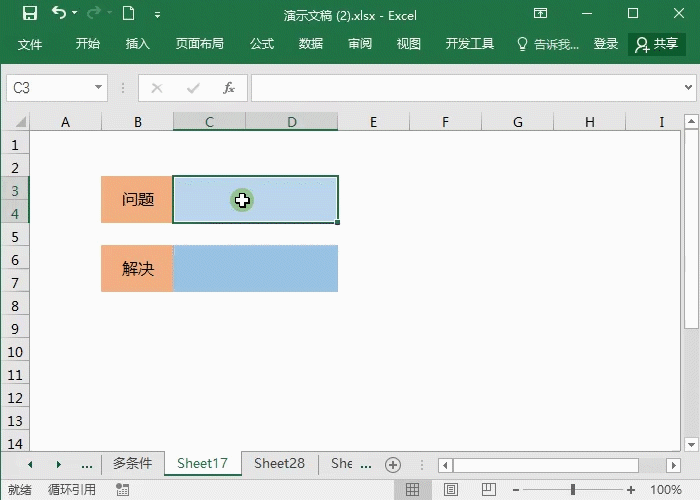700x500 pixels.
Task: Click the Redo arrow icon
Action: pyautogui.click(x=94, y=13)
